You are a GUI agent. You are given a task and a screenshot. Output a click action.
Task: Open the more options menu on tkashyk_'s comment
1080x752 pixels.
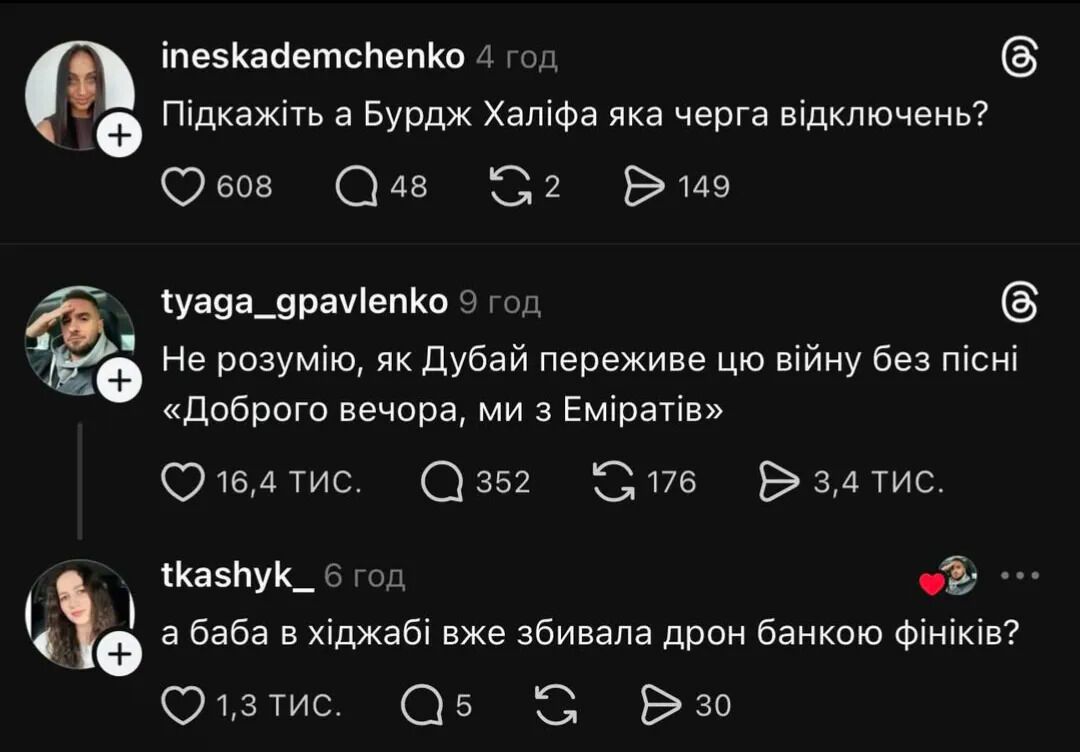point(1018,573)
